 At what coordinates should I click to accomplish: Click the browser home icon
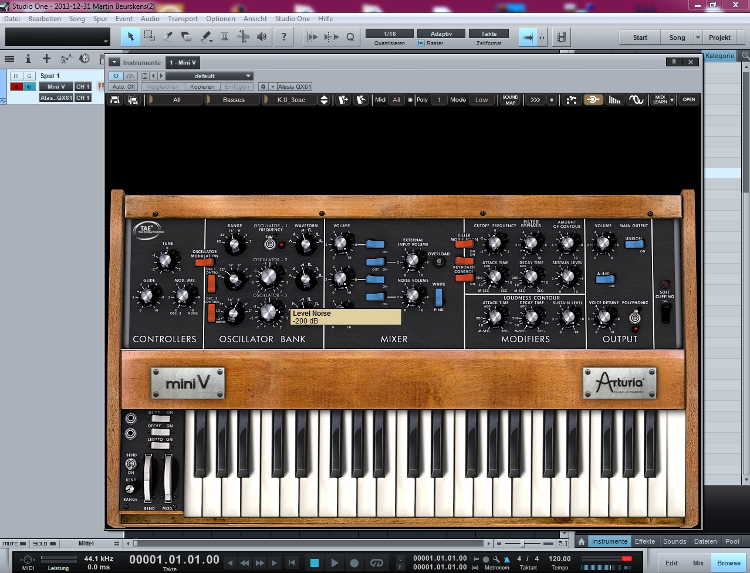tap(581, 541)
